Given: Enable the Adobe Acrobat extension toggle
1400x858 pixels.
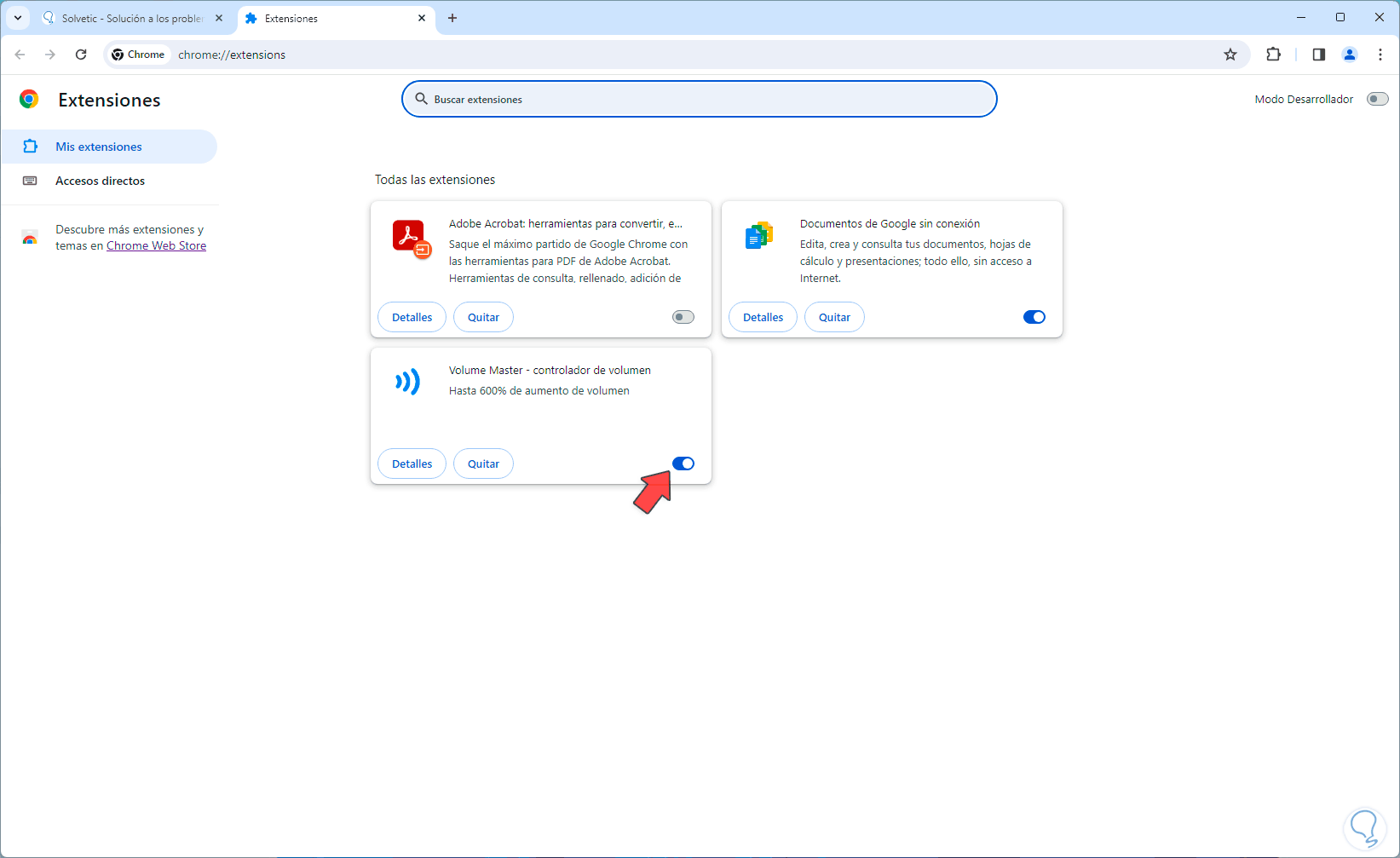Looking at the screenshot, I should pyautogui.click(x=683, y=317).
